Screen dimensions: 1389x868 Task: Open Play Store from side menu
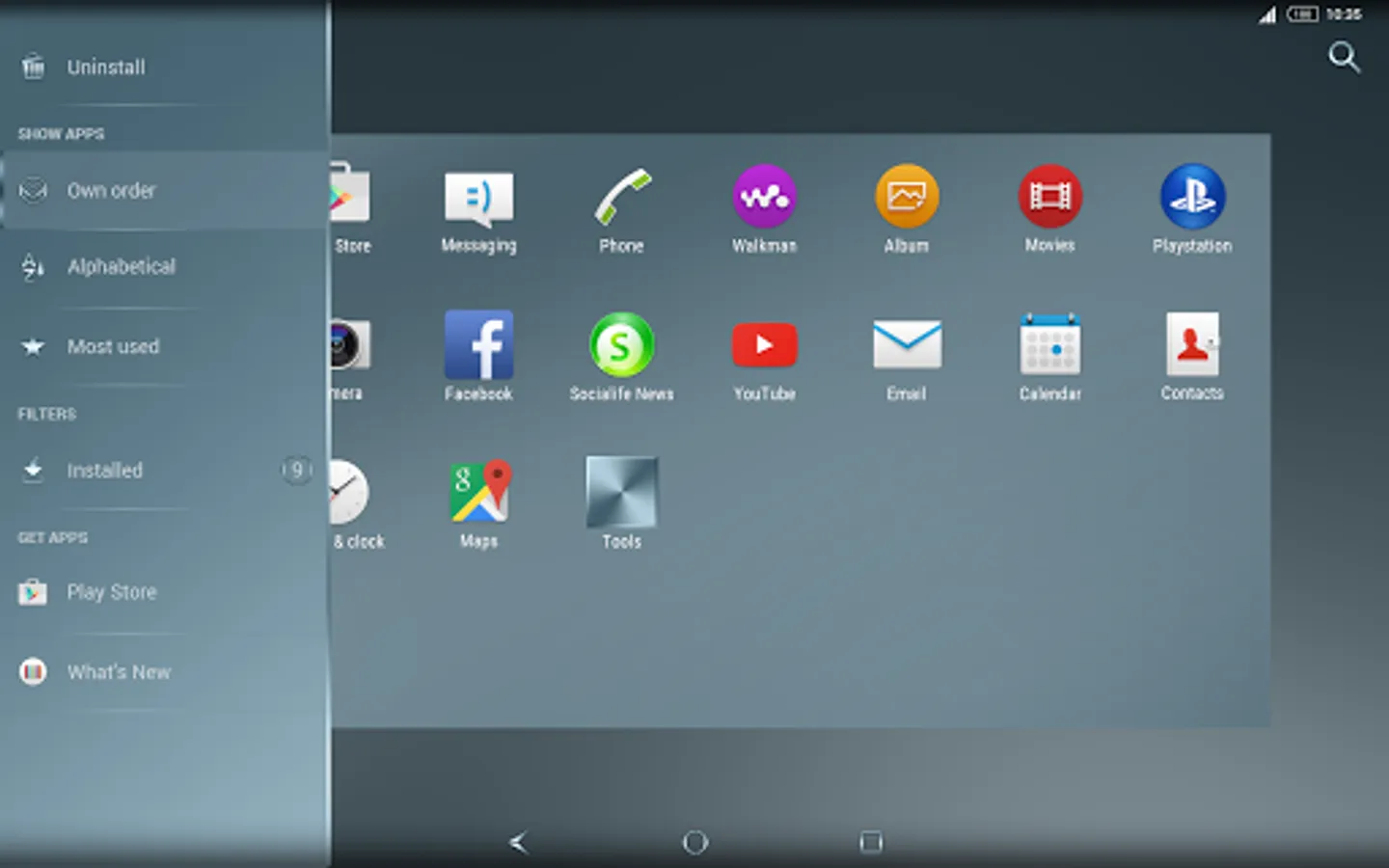click(x=165, y=592)
